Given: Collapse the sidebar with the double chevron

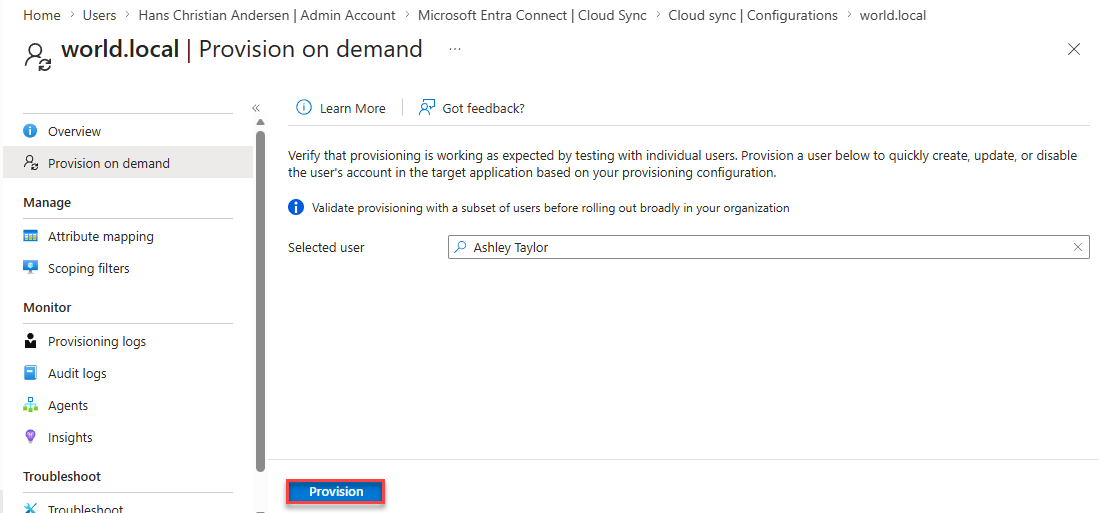Looking at the screenshot, I should [256, 107].
